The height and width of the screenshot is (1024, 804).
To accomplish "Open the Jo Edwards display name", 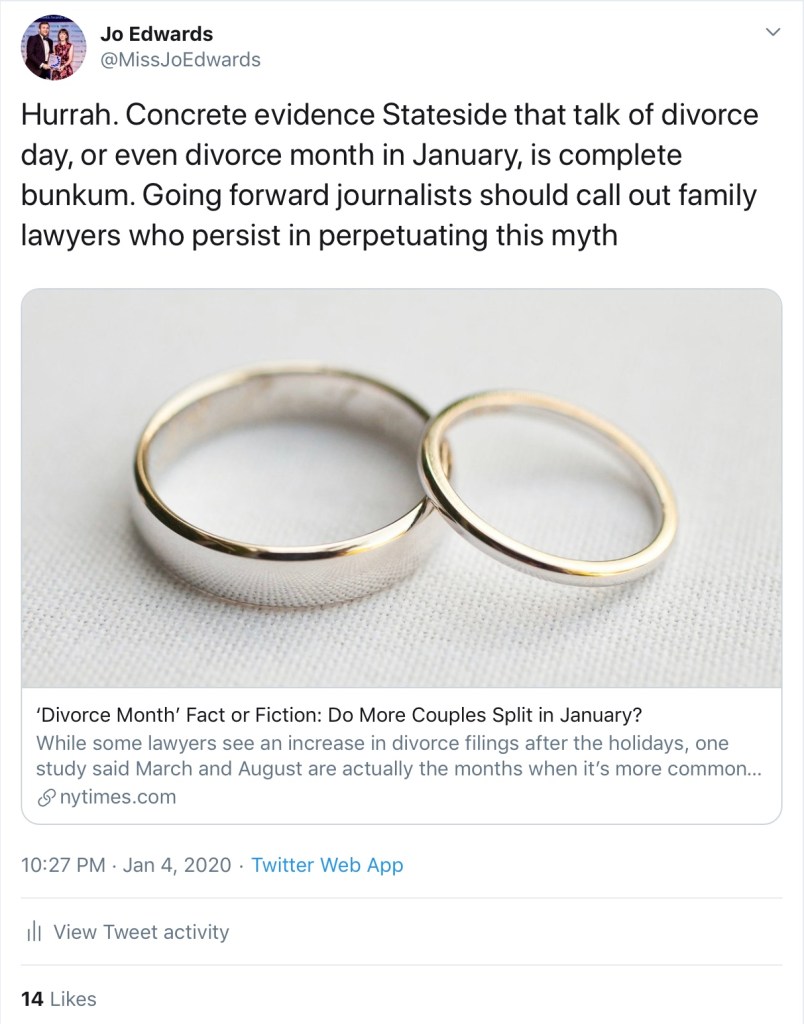I will click(x=157, y=35).
